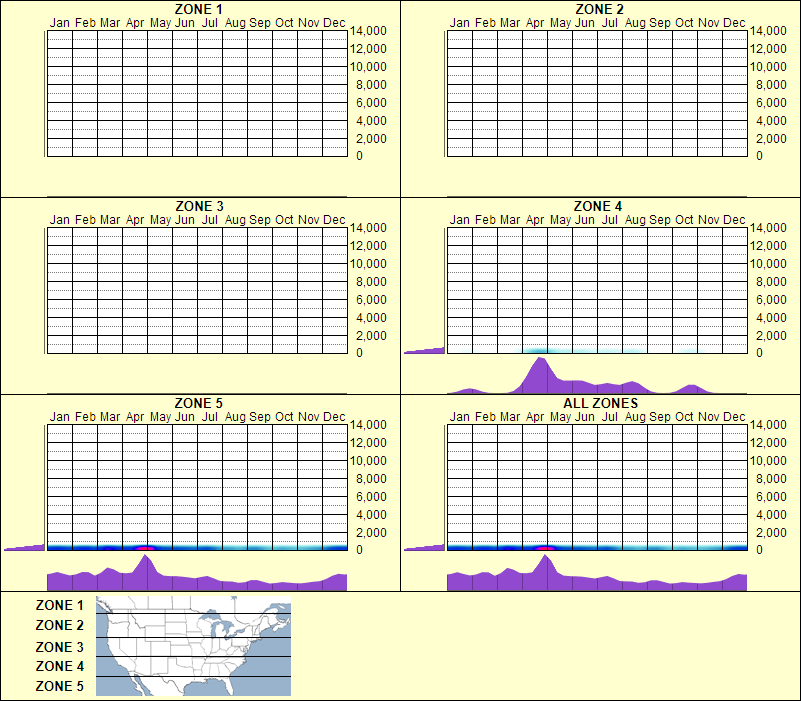
Task: Click ZONE 2 label beside the map
Action: click(x=59, y=625)
